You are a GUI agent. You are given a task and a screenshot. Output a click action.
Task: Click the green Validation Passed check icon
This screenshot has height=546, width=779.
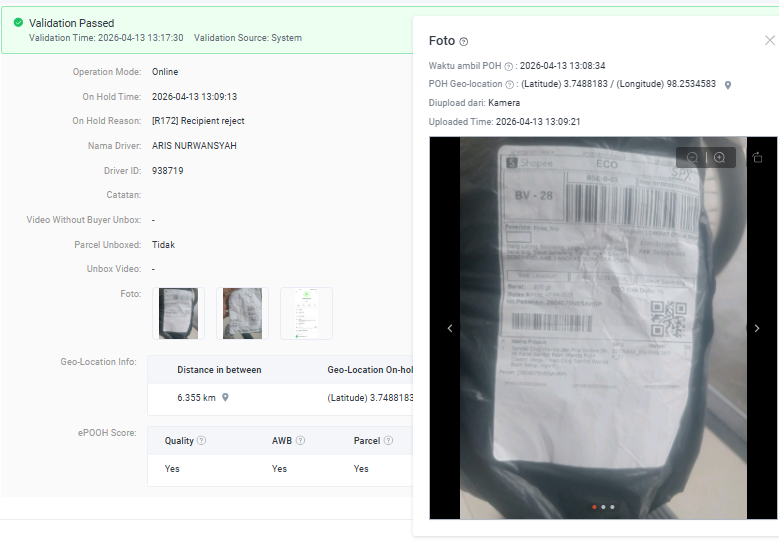[x=18, y=22]
